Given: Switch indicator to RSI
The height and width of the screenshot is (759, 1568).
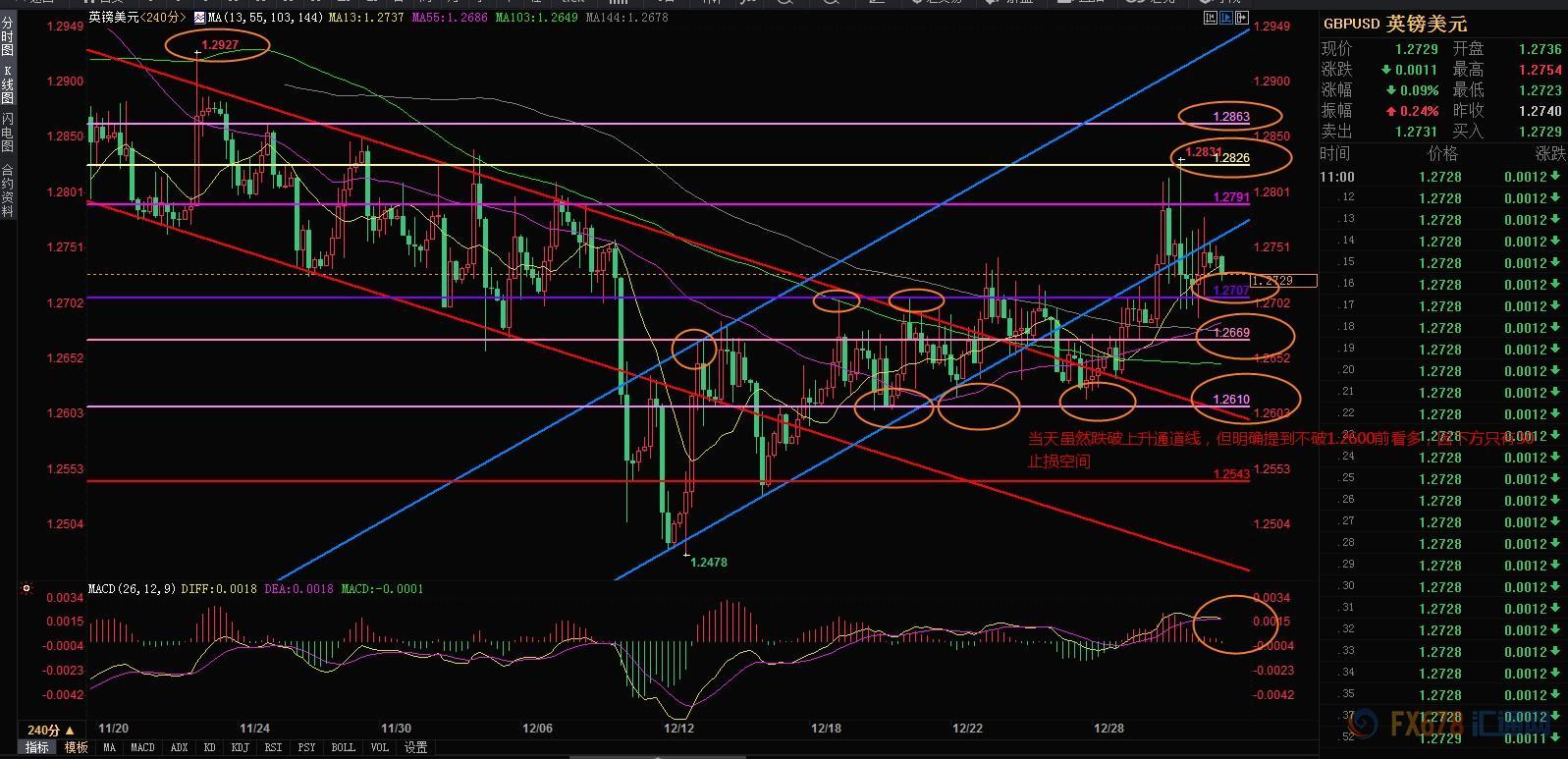Looking at the screenshot, I should 273,748.
